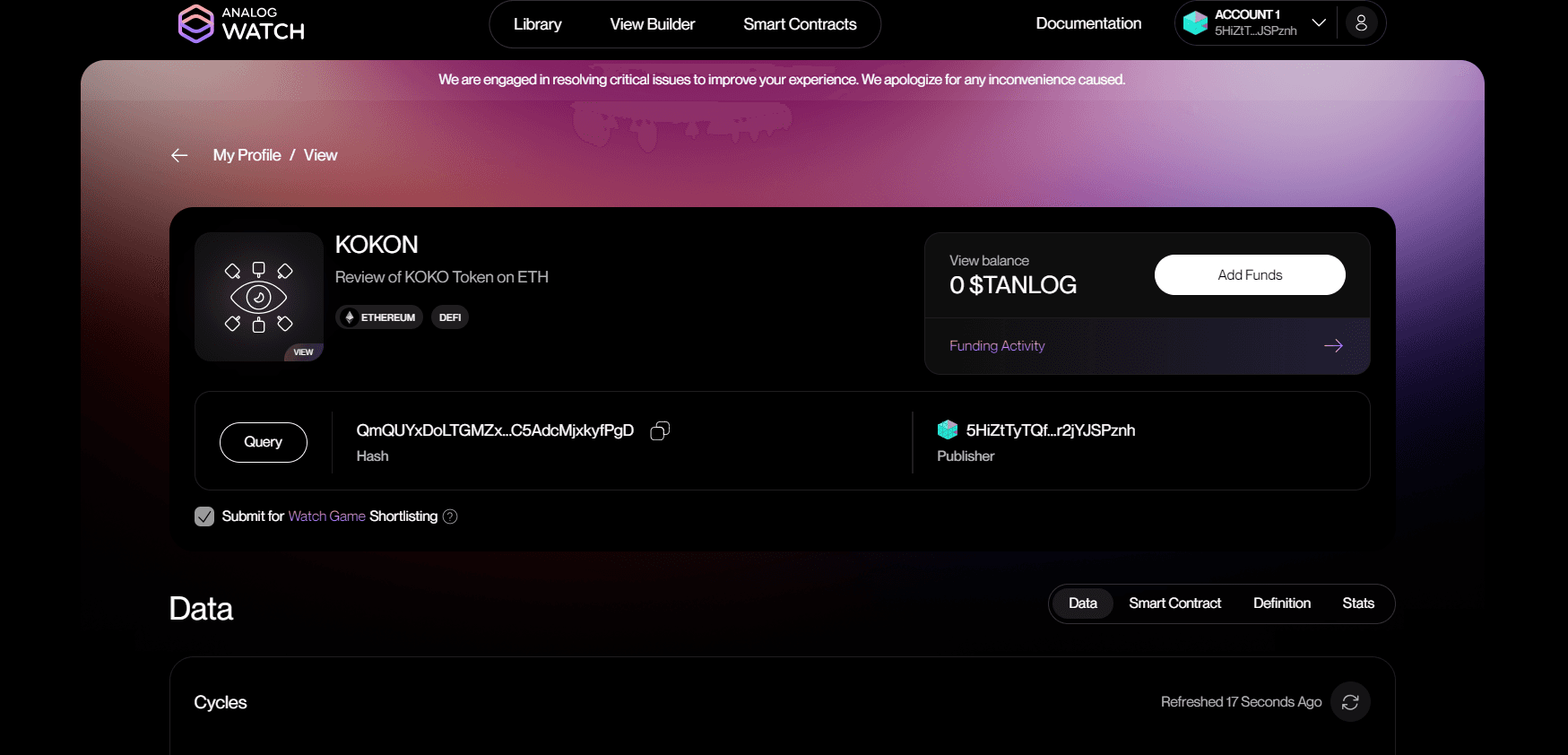Click the Ethereum diamond icon in tag

(x=350, y=317)
